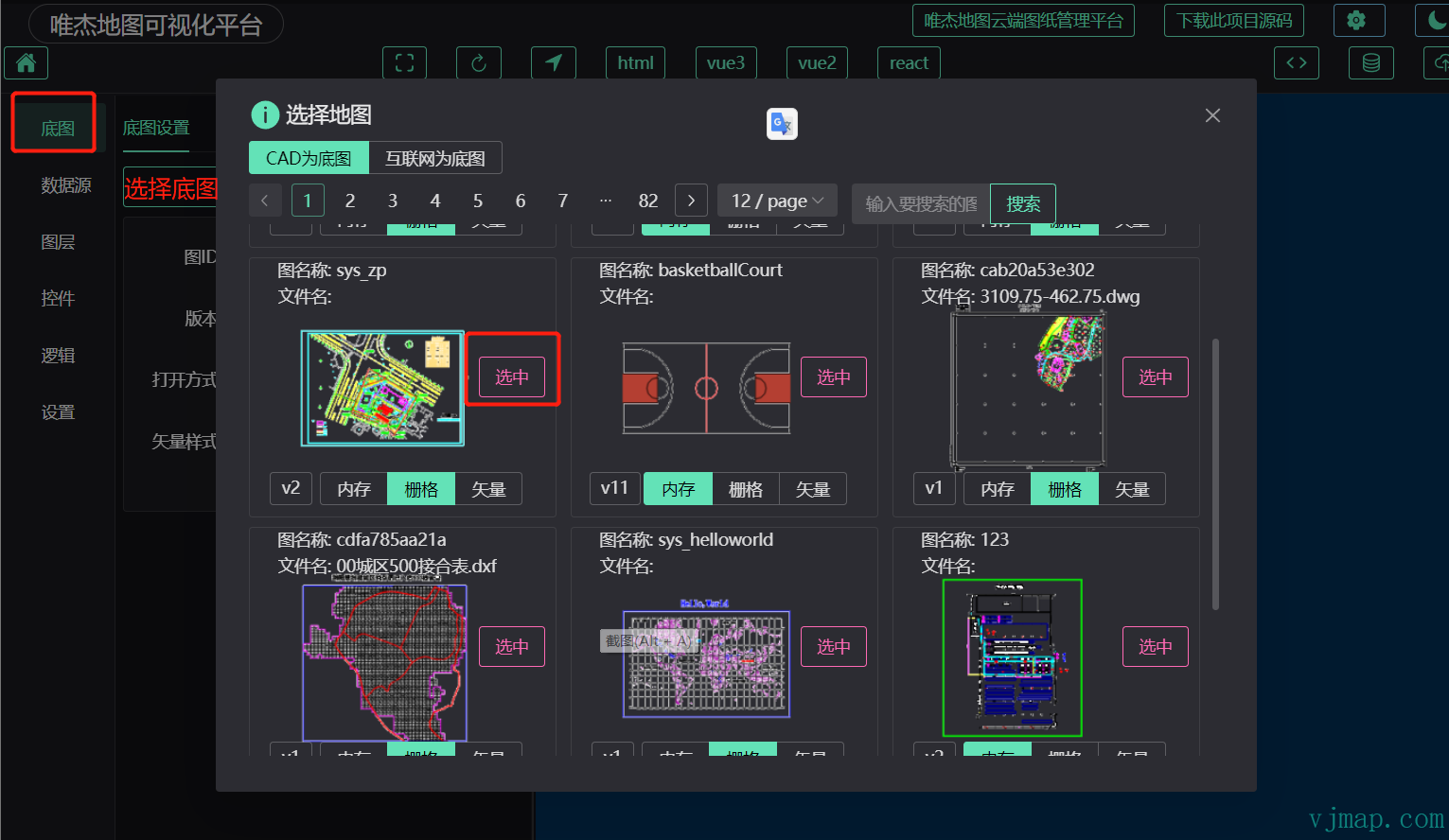The height and width of the screenshot is (840, 1449).
Task: Go to page 2
Action: point(350,201)
